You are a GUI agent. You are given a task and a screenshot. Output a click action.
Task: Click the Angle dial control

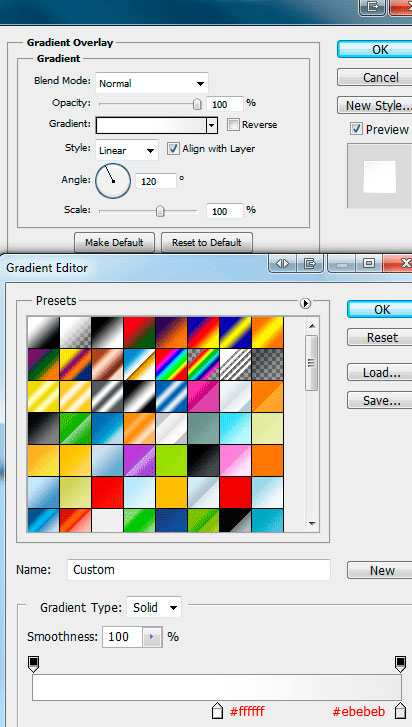[x=113, y=181]
